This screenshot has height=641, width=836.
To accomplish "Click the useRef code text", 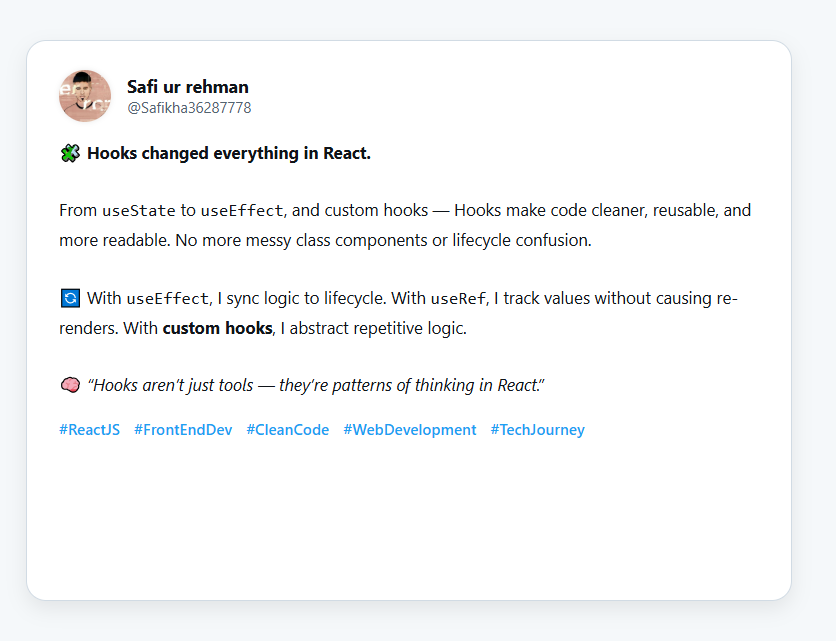I will pyautogui.click(x=458, y=298).
